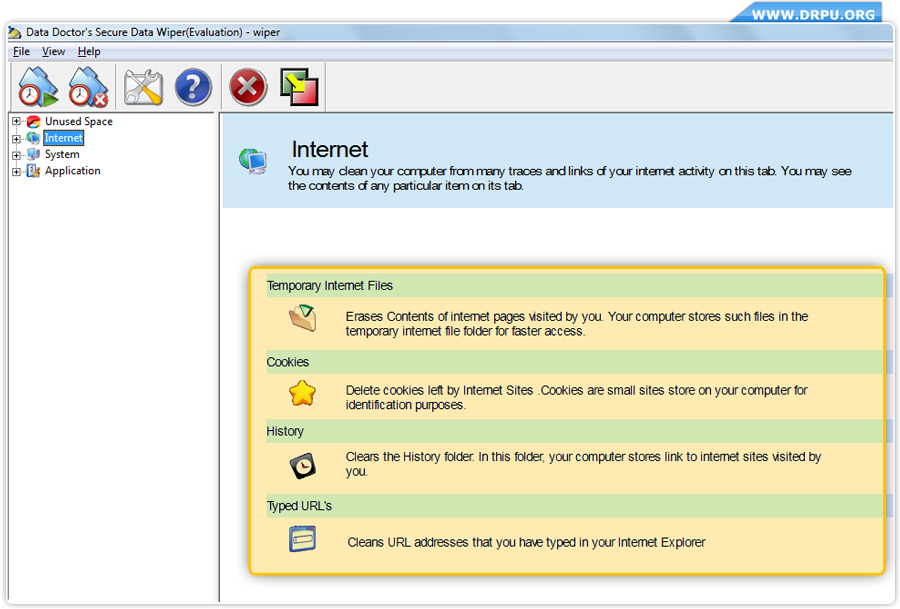
Task: Click the History clock icon
Action: click(302, 466)
